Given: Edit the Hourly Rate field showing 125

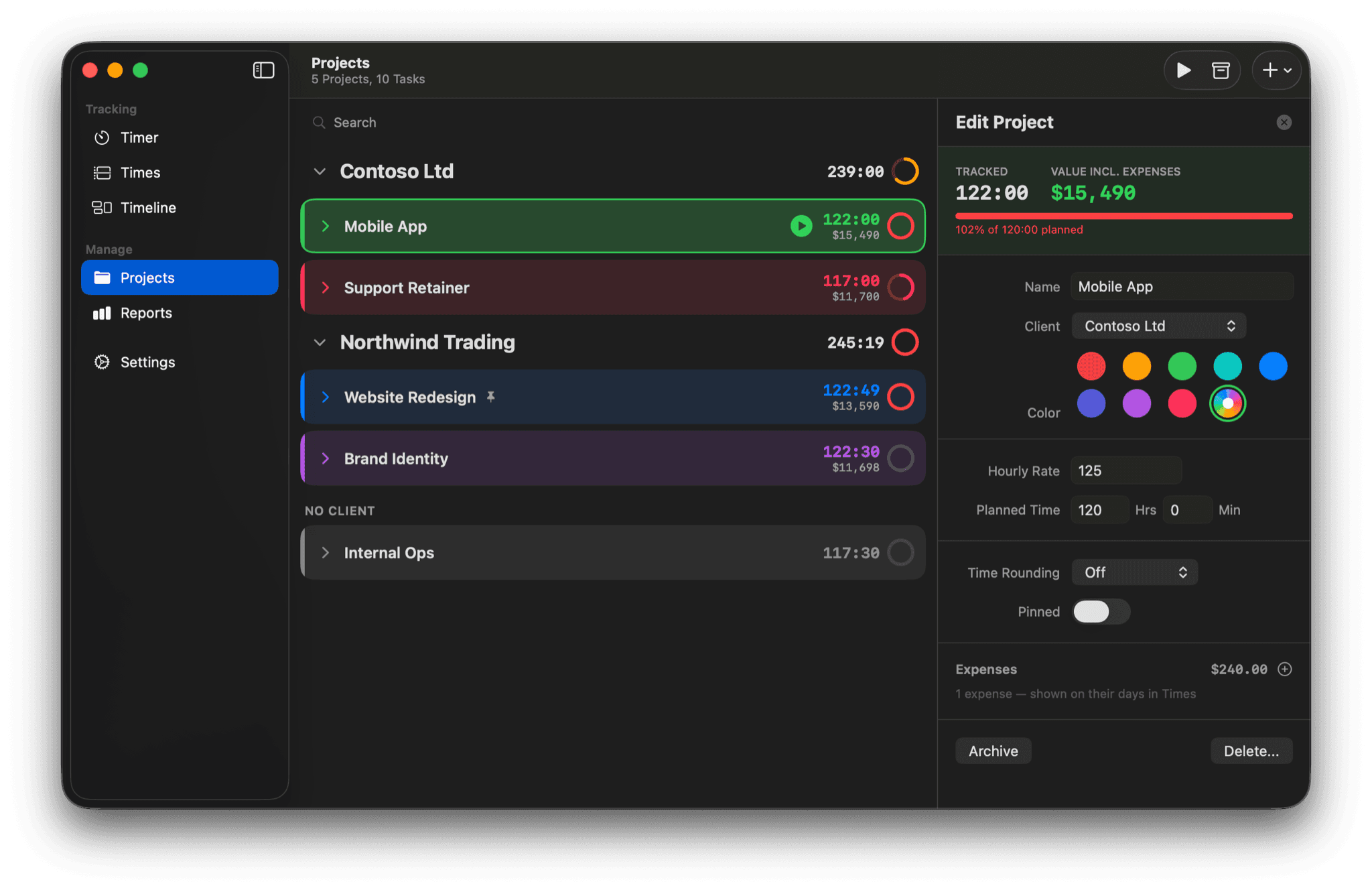Looking at the screenshot, I should click(x=1125, y=470).
